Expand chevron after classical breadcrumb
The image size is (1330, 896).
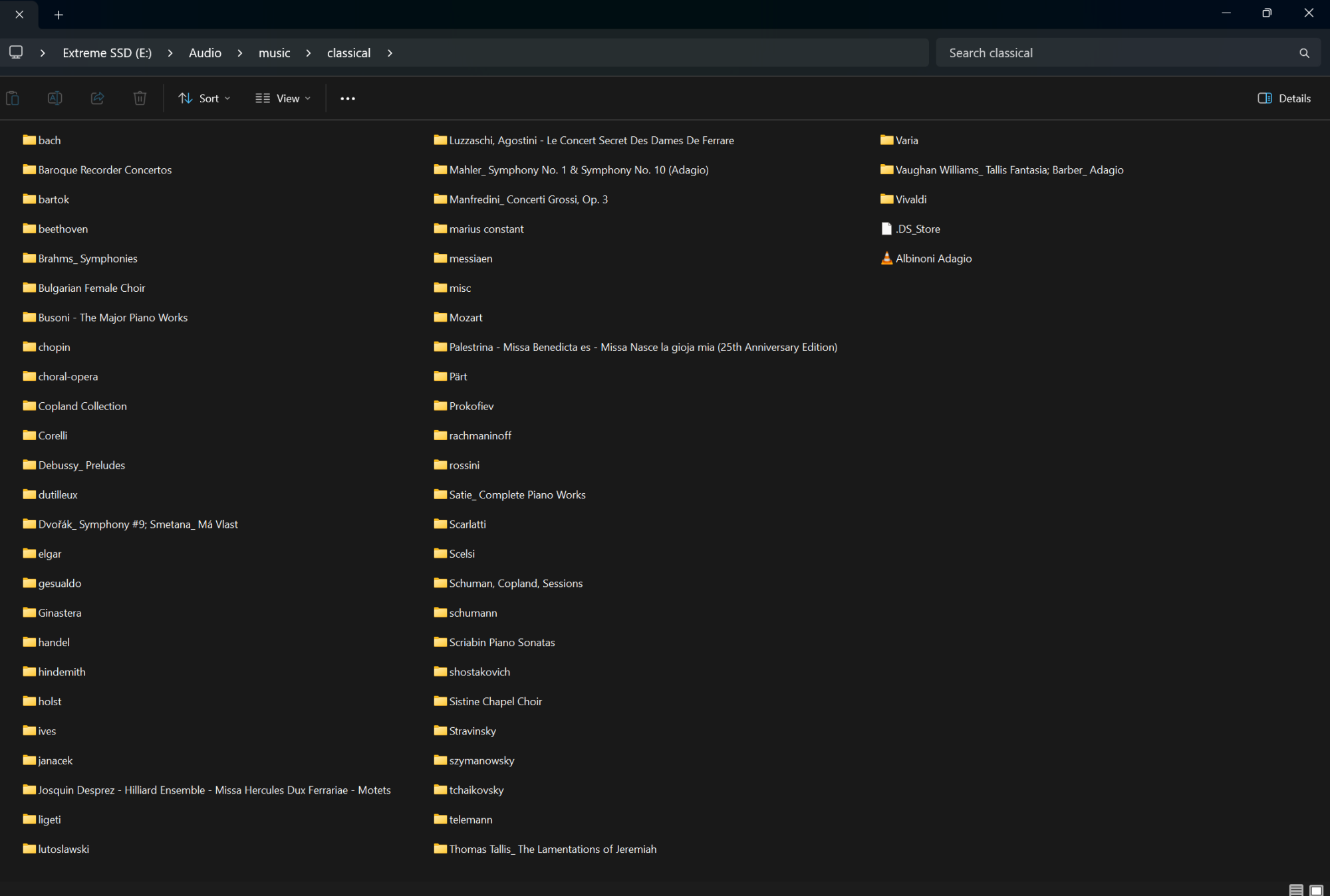tap(390, 53)
